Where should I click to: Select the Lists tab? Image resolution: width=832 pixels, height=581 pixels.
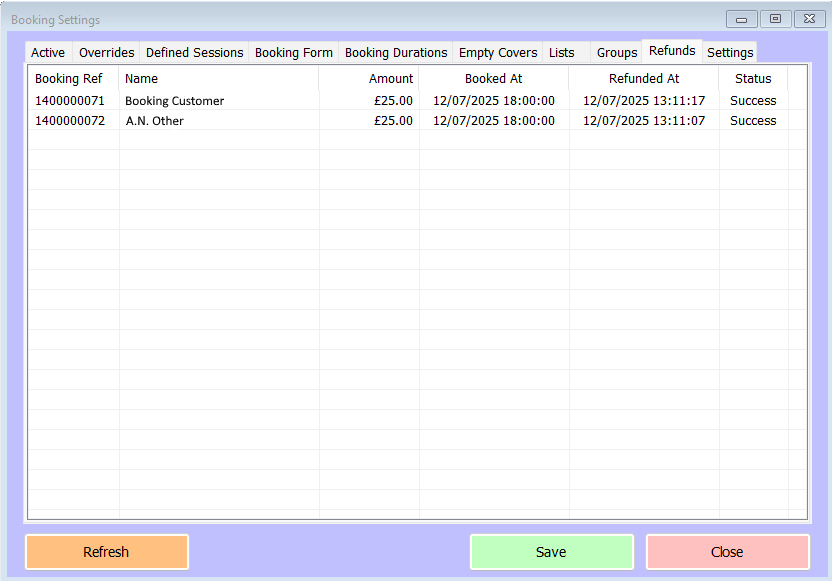point(562,53)
